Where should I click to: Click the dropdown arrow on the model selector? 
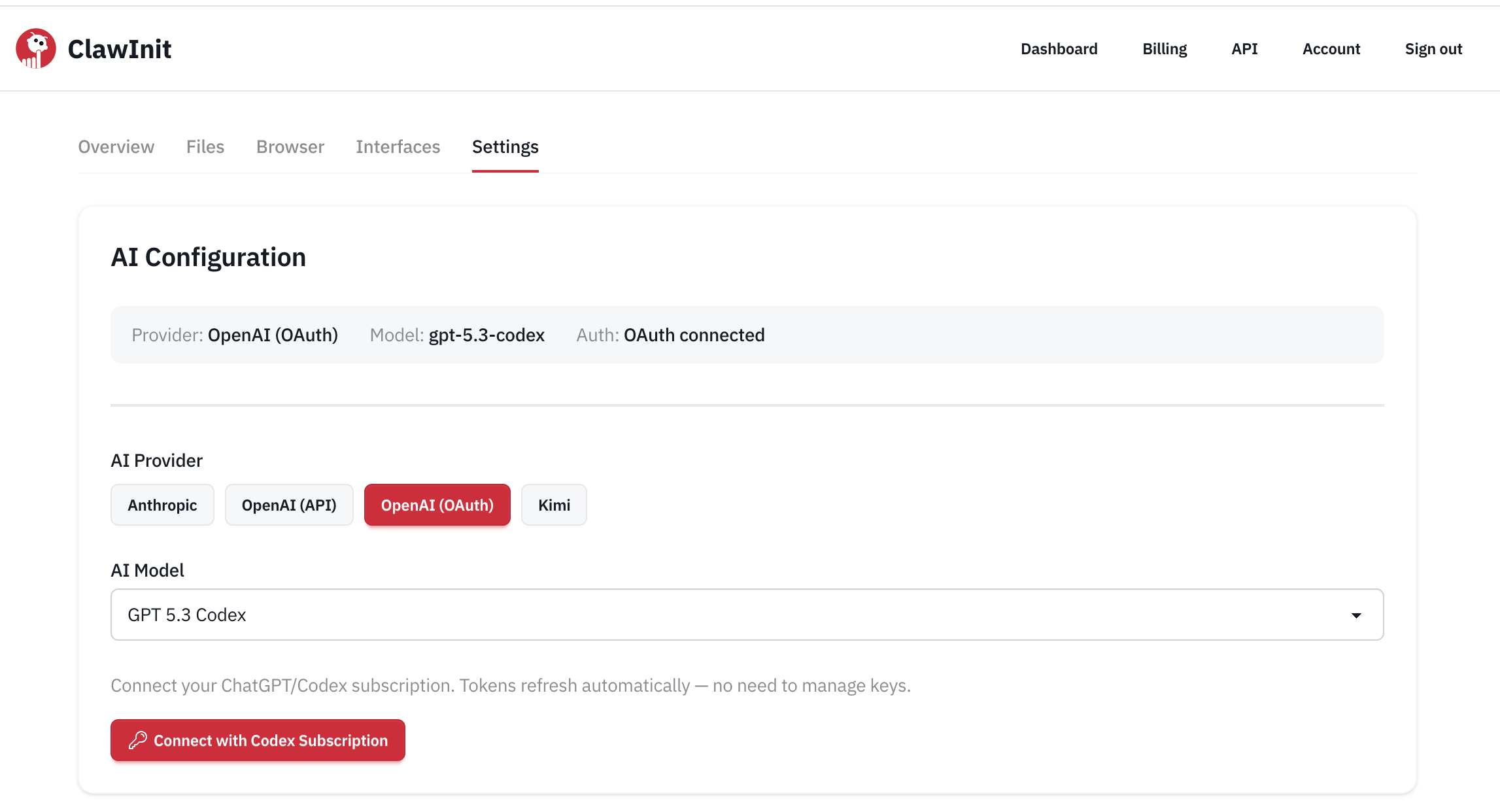tap(1355, 614)
